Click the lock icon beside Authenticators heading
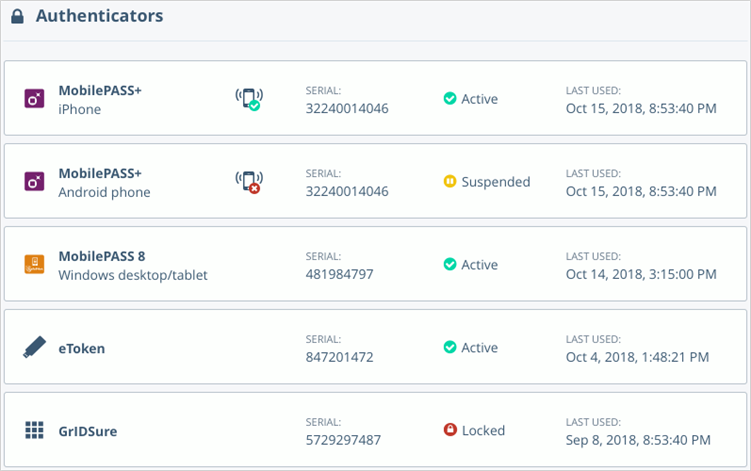751x471 pixels. [17, 17]
